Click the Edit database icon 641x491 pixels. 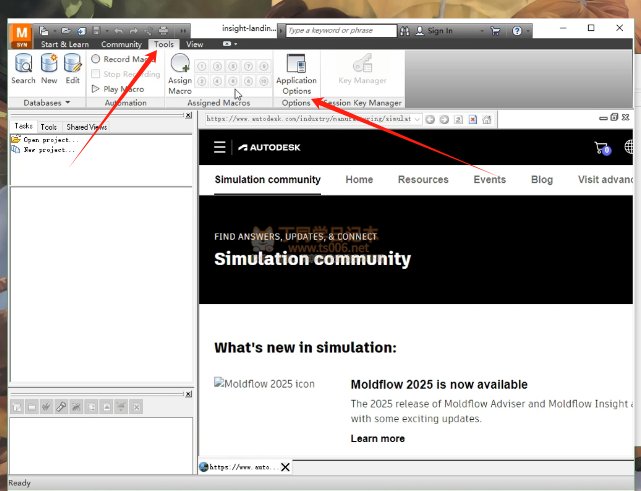coord(73,68)
